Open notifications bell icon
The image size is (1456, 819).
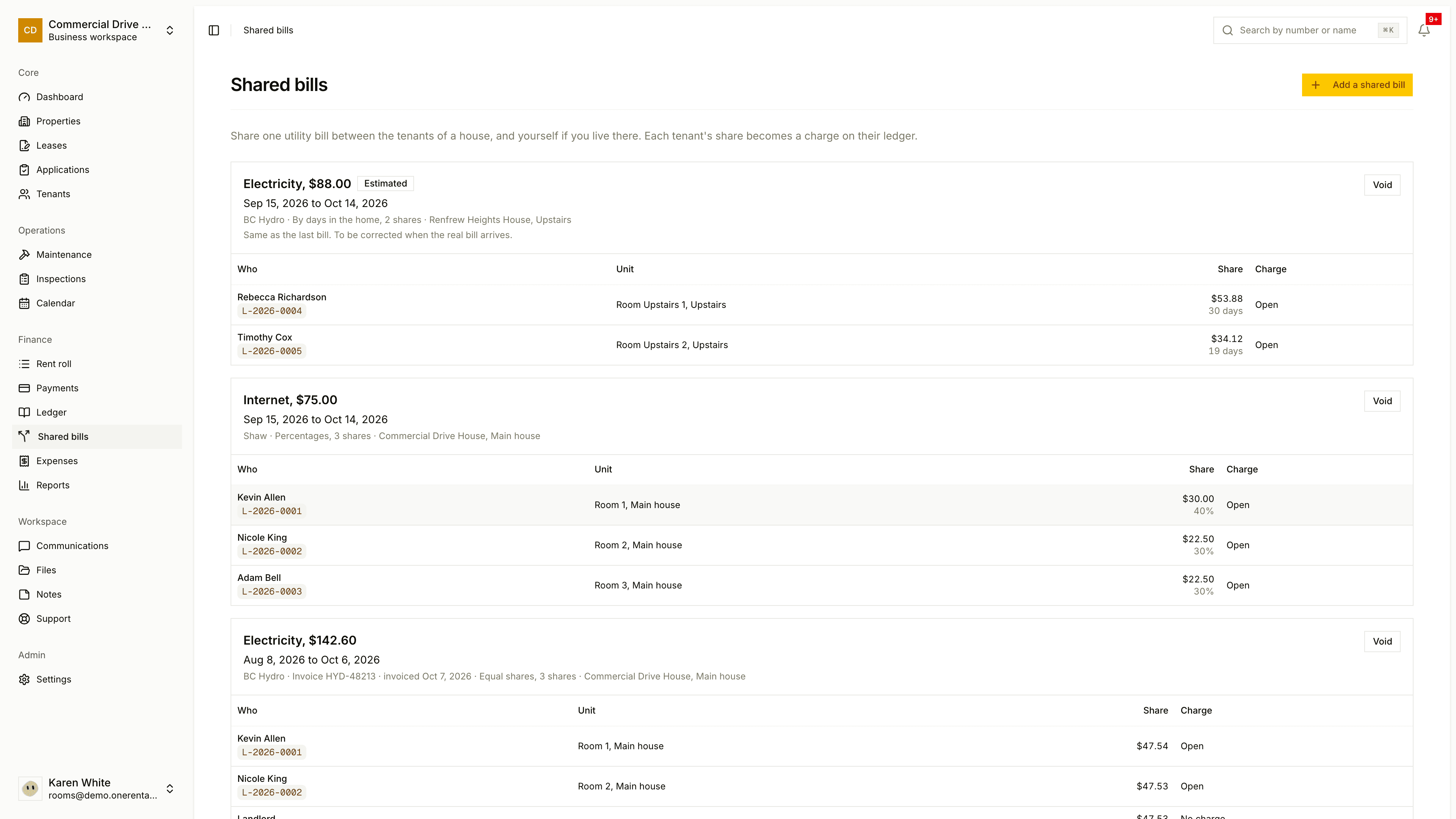click(1424, 30)
